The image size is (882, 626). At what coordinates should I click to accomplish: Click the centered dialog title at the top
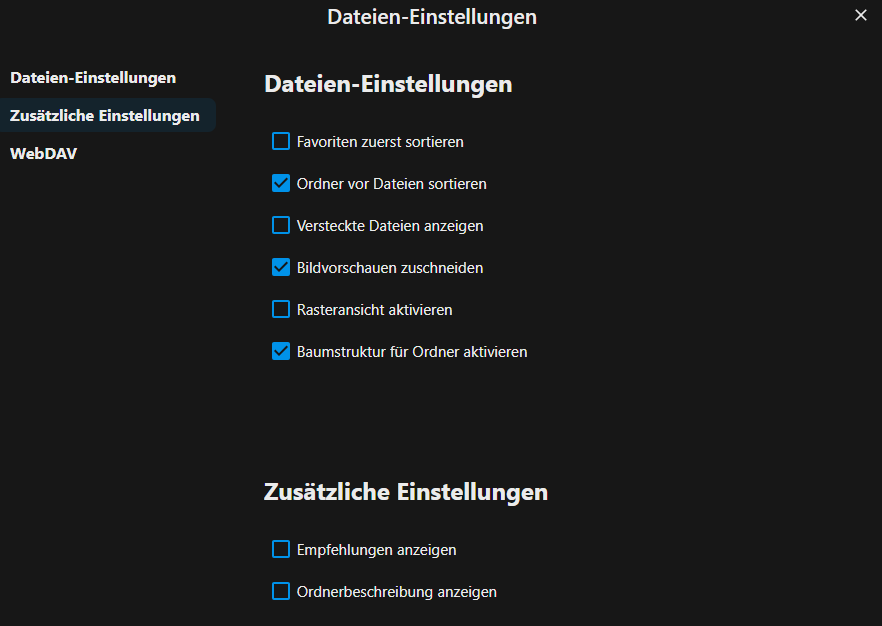click(x=431, y=16)
